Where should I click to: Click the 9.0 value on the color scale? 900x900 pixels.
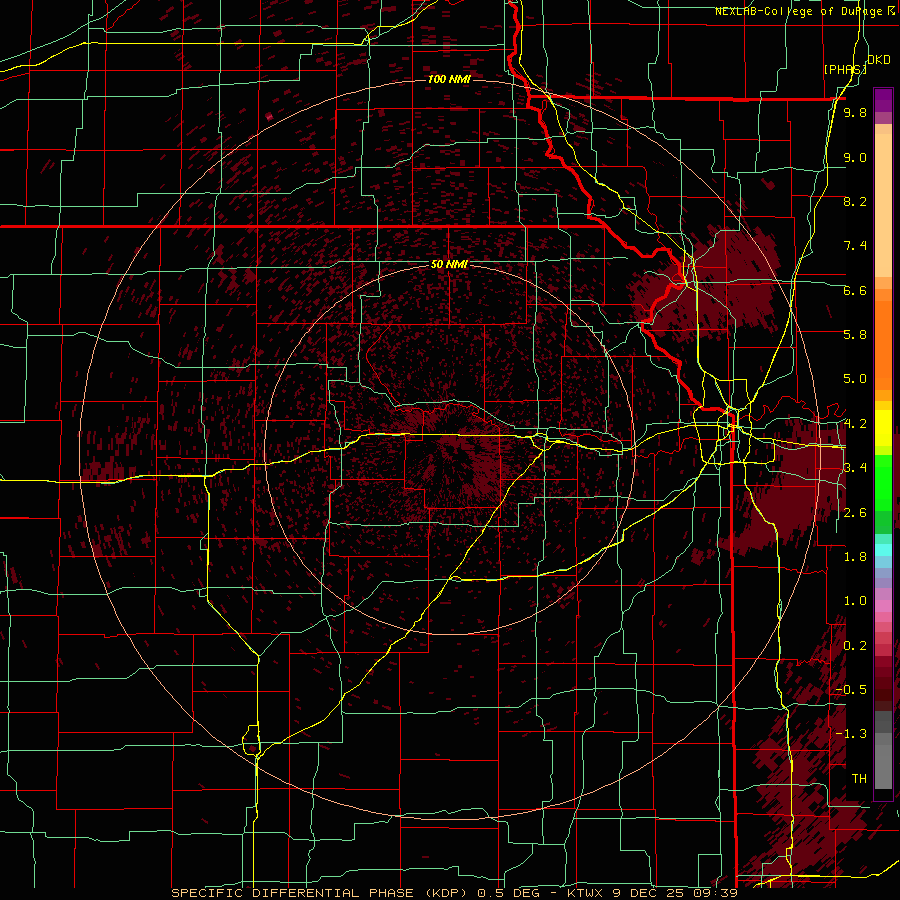[855, 157]
